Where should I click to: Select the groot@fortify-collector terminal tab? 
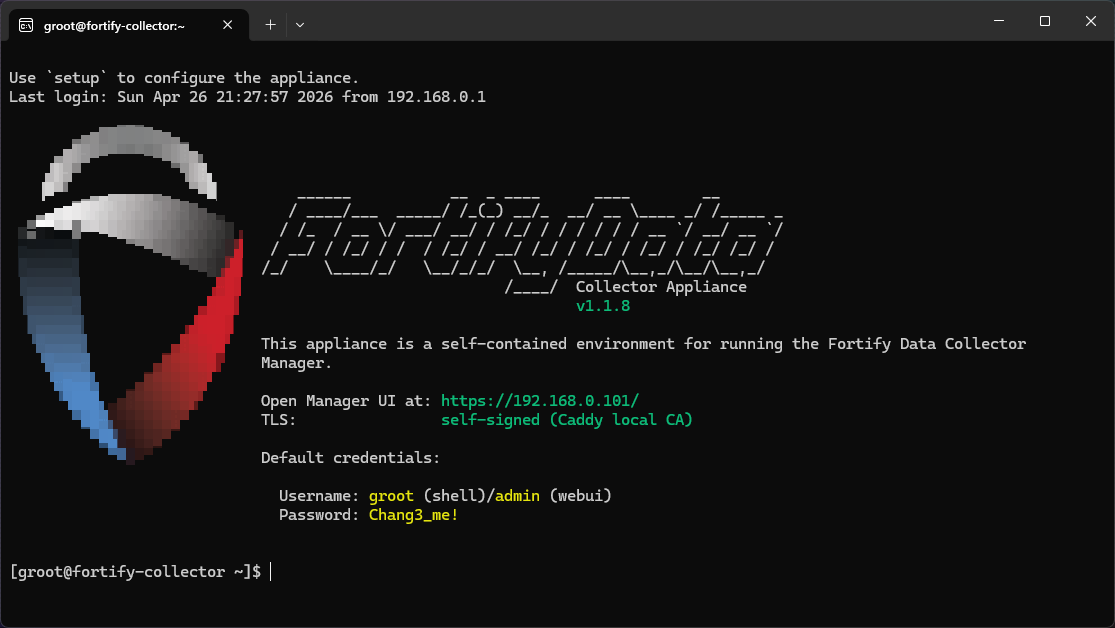129,25
